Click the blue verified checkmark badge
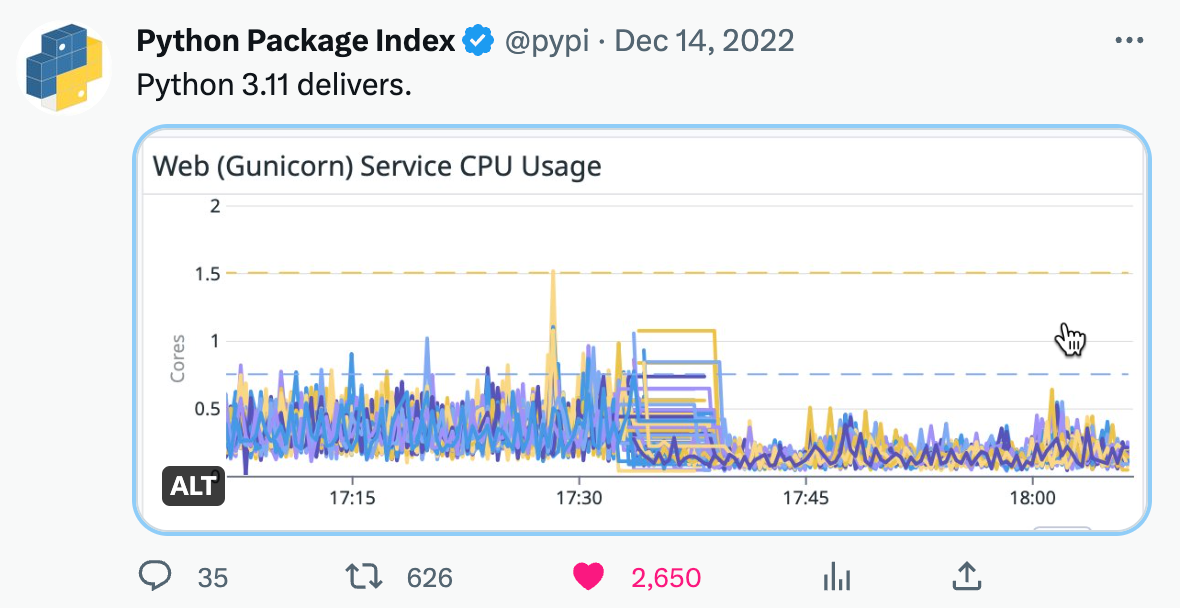This screenshot has width=1180, height=608. pos(478,39)
